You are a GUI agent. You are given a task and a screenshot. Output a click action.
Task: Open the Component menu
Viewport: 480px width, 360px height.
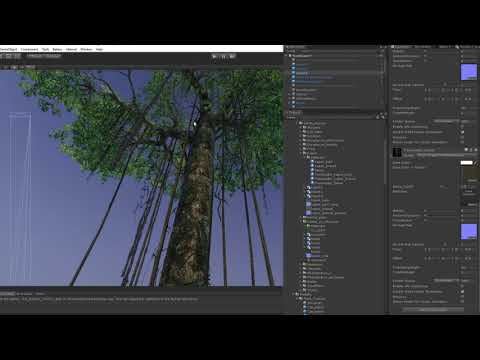(29, 49)
